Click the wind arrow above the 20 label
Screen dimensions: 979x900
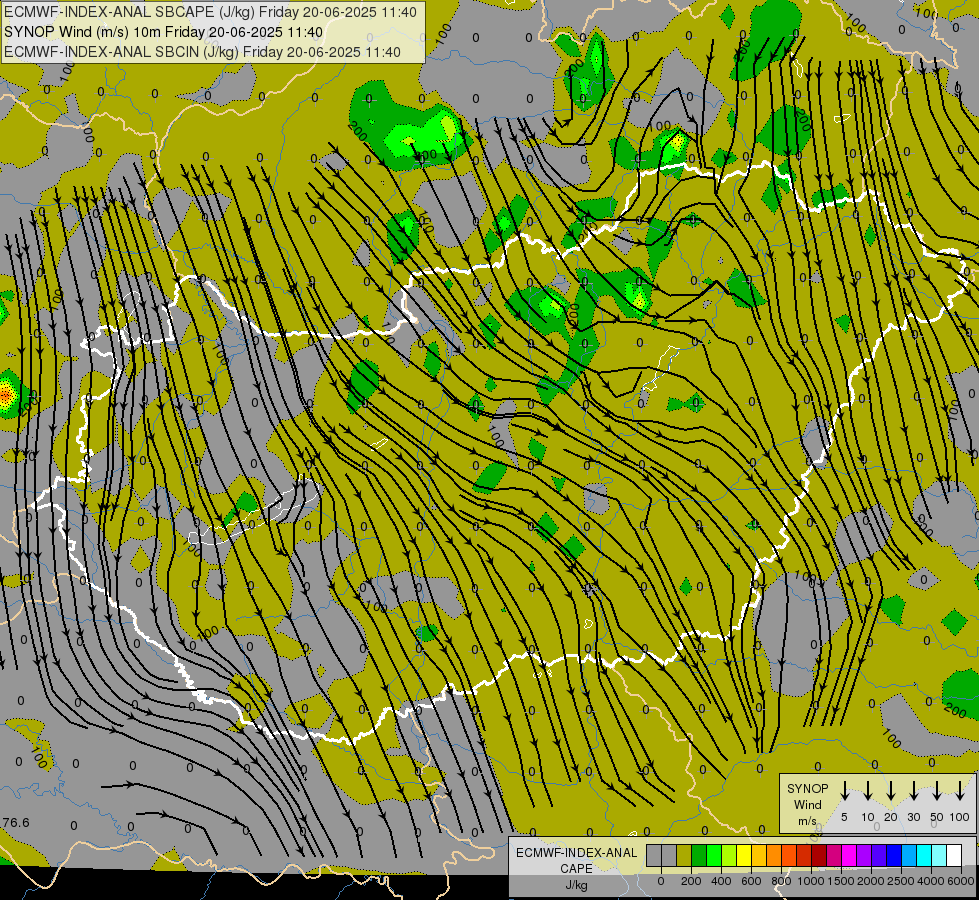891,791
